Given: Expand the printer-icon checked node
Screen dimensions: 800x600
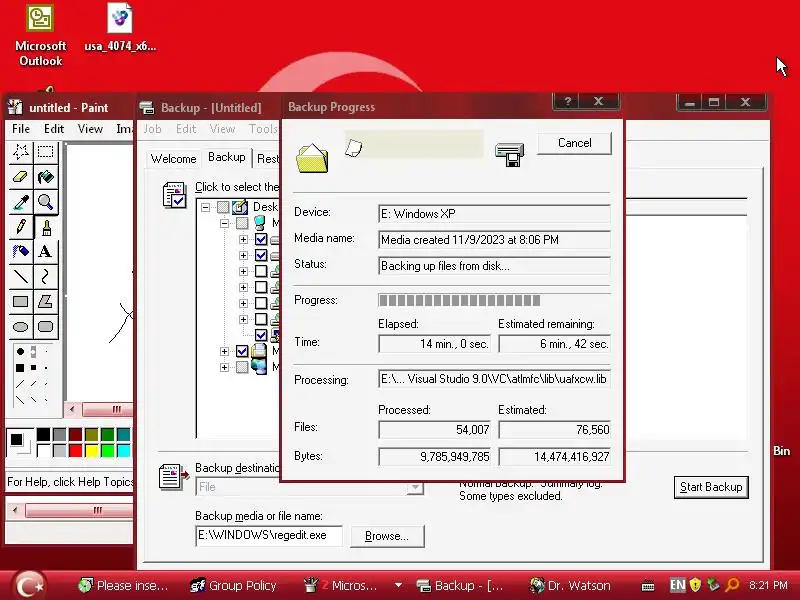Looking at the screenshot, I should pyautogui.click(x=224, y=352).
